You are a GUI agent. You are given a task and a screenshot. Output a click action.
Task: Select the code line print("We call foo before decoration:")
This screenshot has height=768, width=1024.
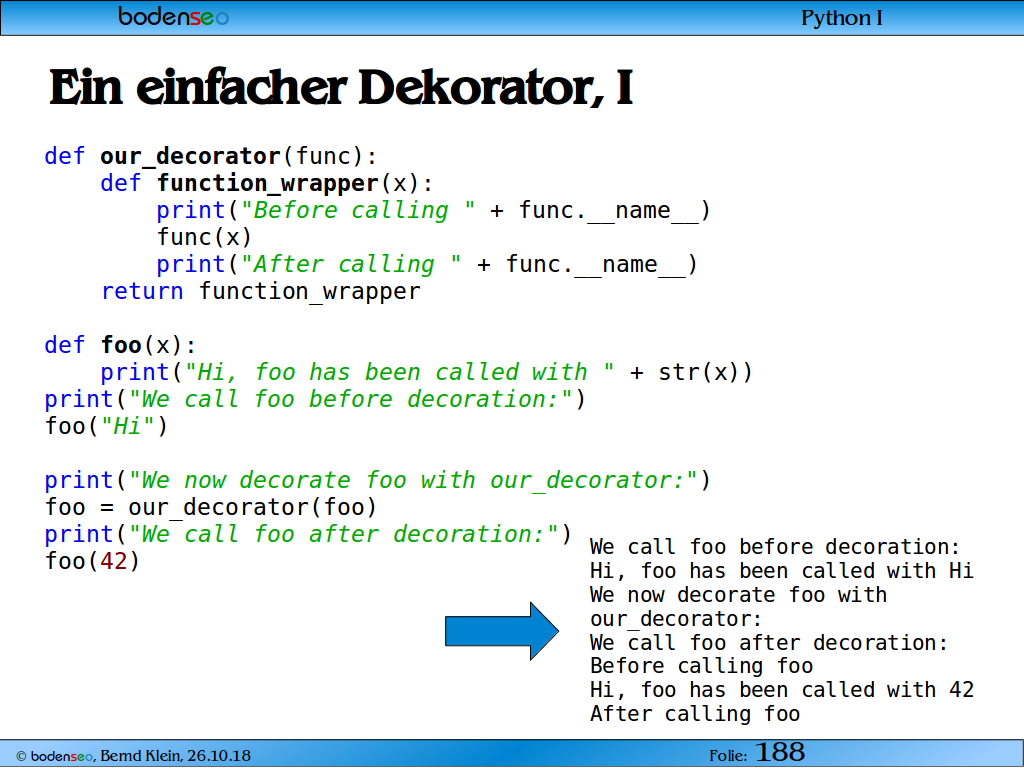click(315, 399)
